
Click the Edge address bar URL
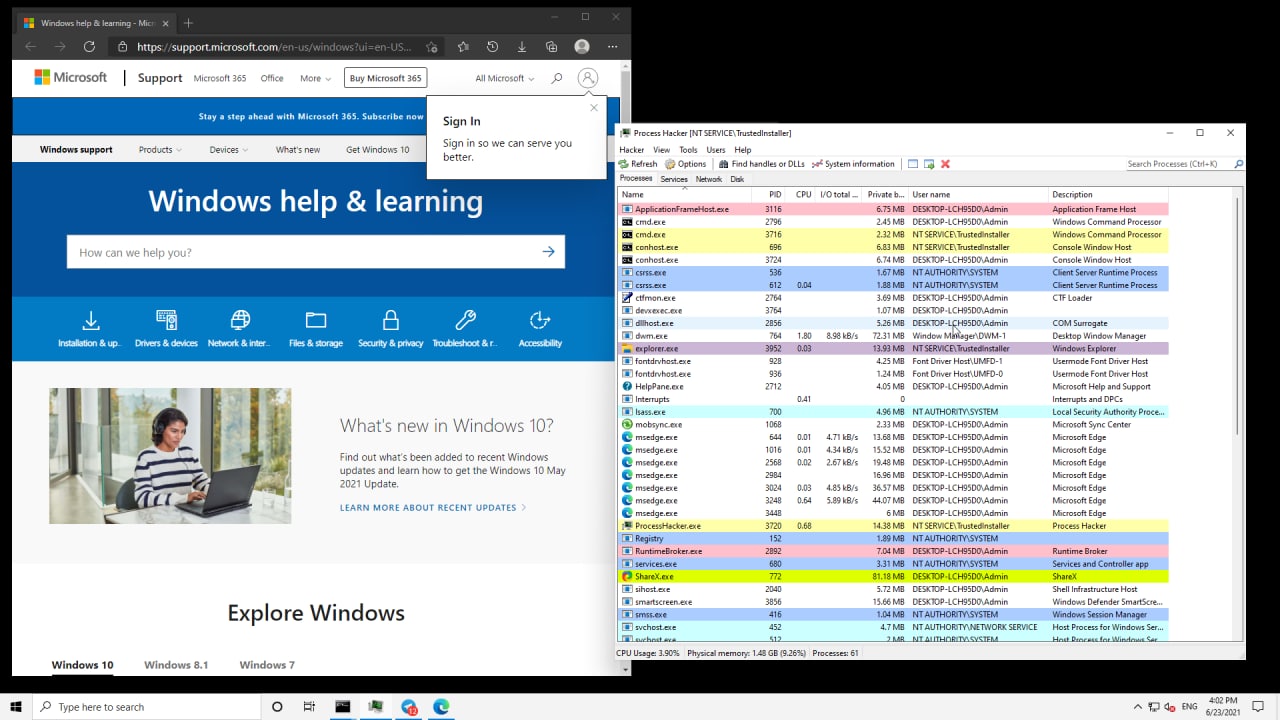[274, 47]
